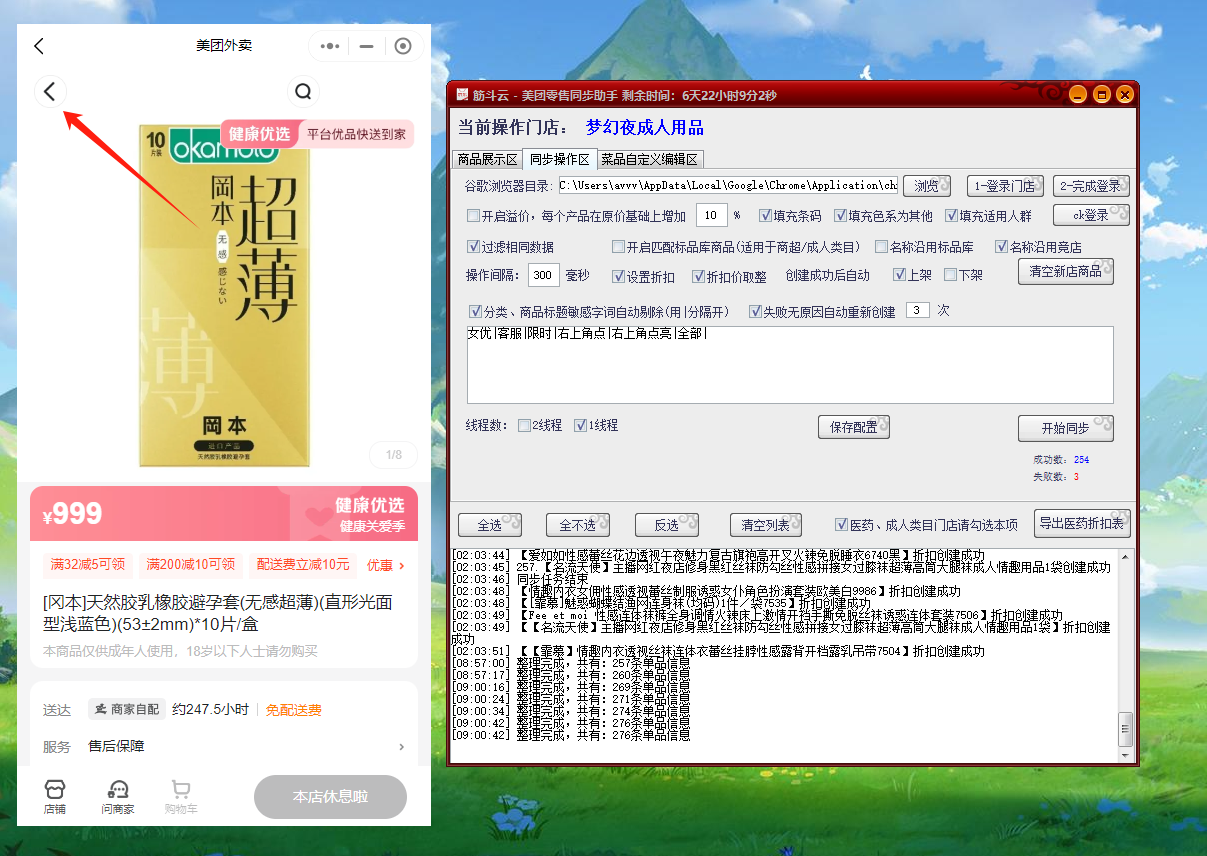Minimize the 筋斗云 sync assistant window
The height and width of the screenshot is (856, 1207).
1077,95
